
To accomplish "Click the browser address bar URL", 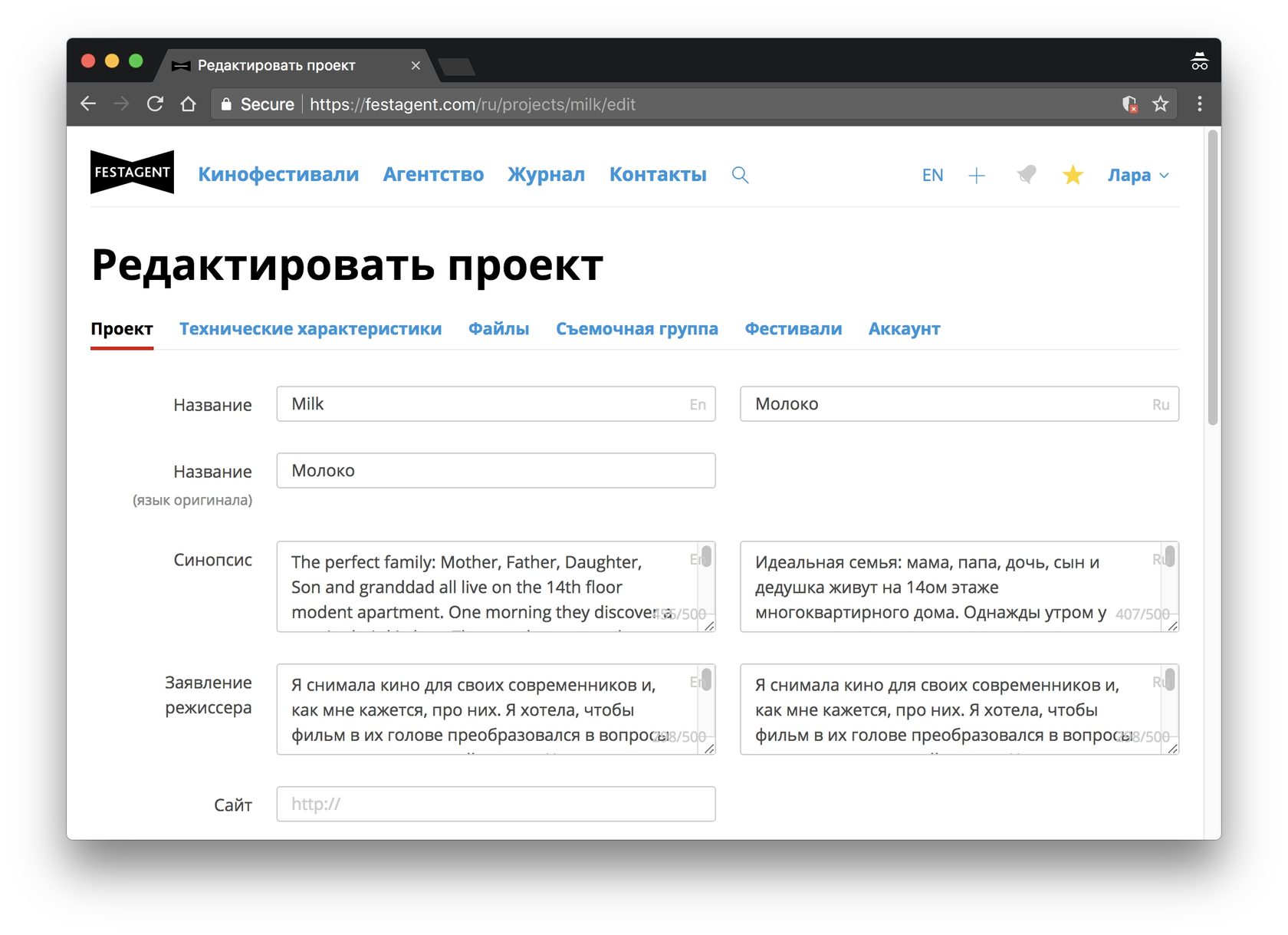I will click(x=472, y=104).
